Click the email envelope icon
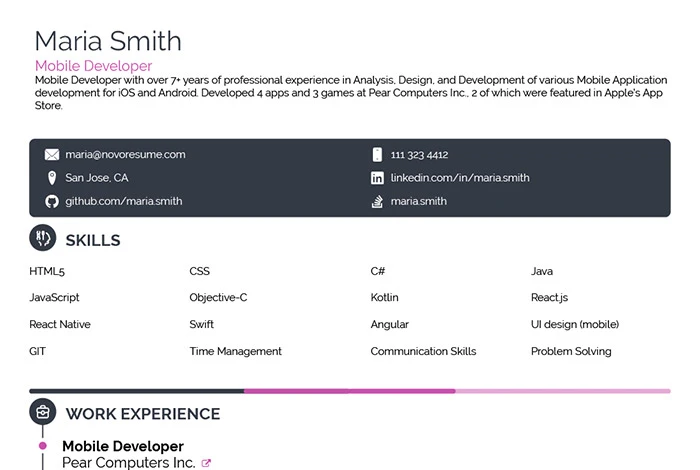The height and width of the screenshot is (470, 700). 52,155
